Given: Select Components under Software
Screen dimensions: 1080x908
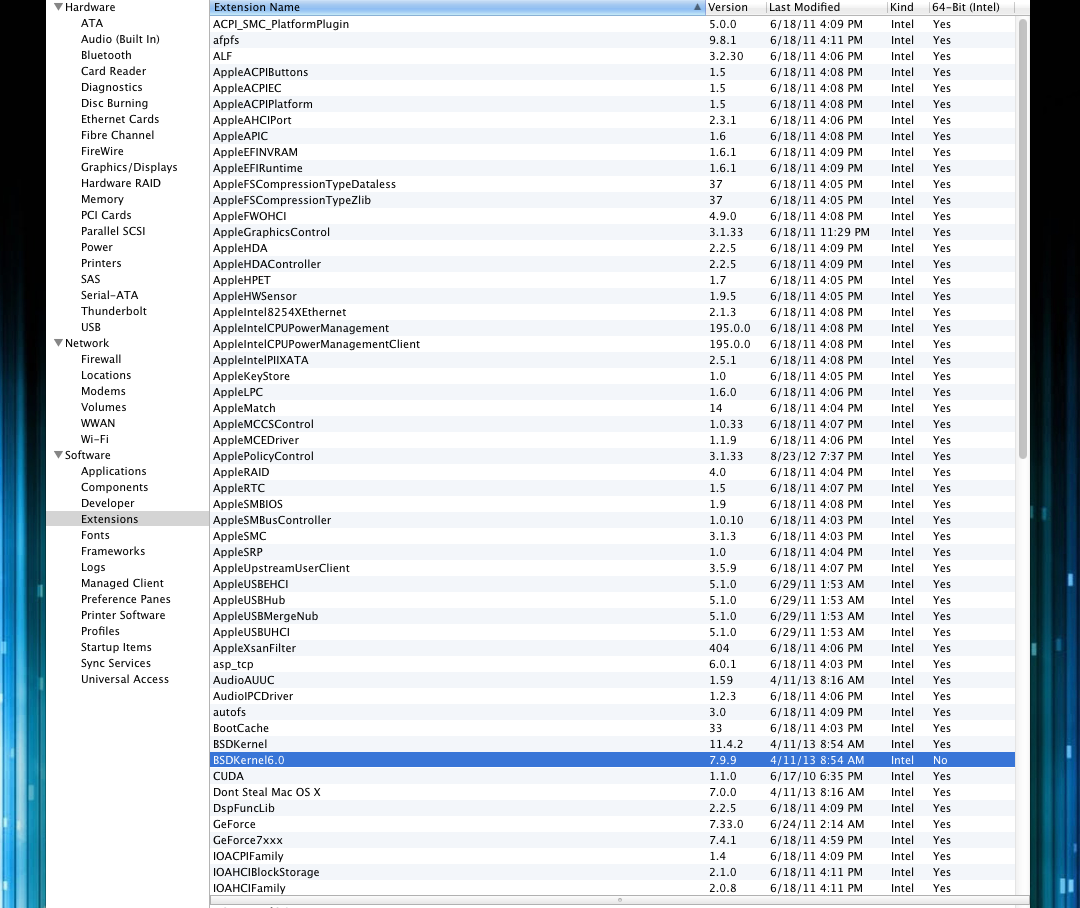Looking at the screenshot, I should tap(114, 487).
